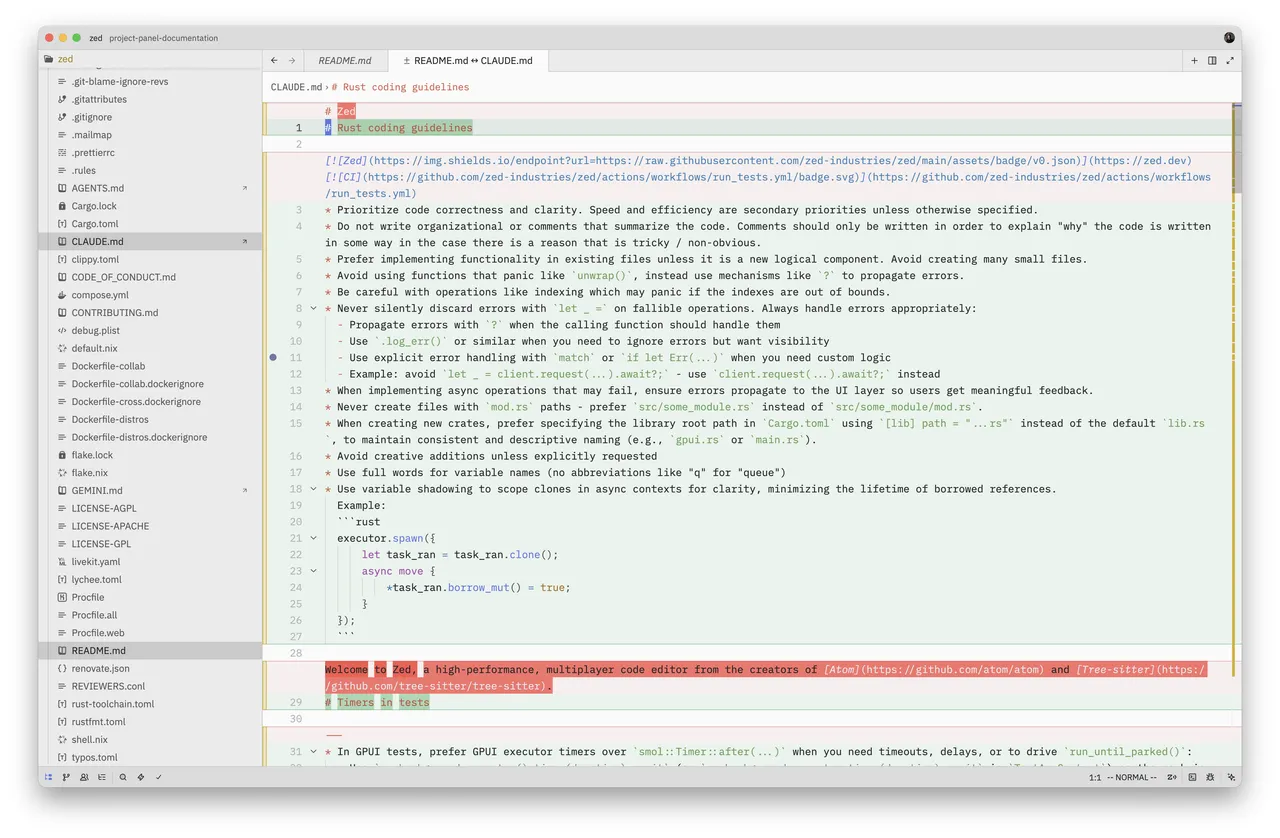Click the symlink arrow on GEMINI.md row
The width and height of the screenshot is (1280, 838).
[x=245, y=490]
